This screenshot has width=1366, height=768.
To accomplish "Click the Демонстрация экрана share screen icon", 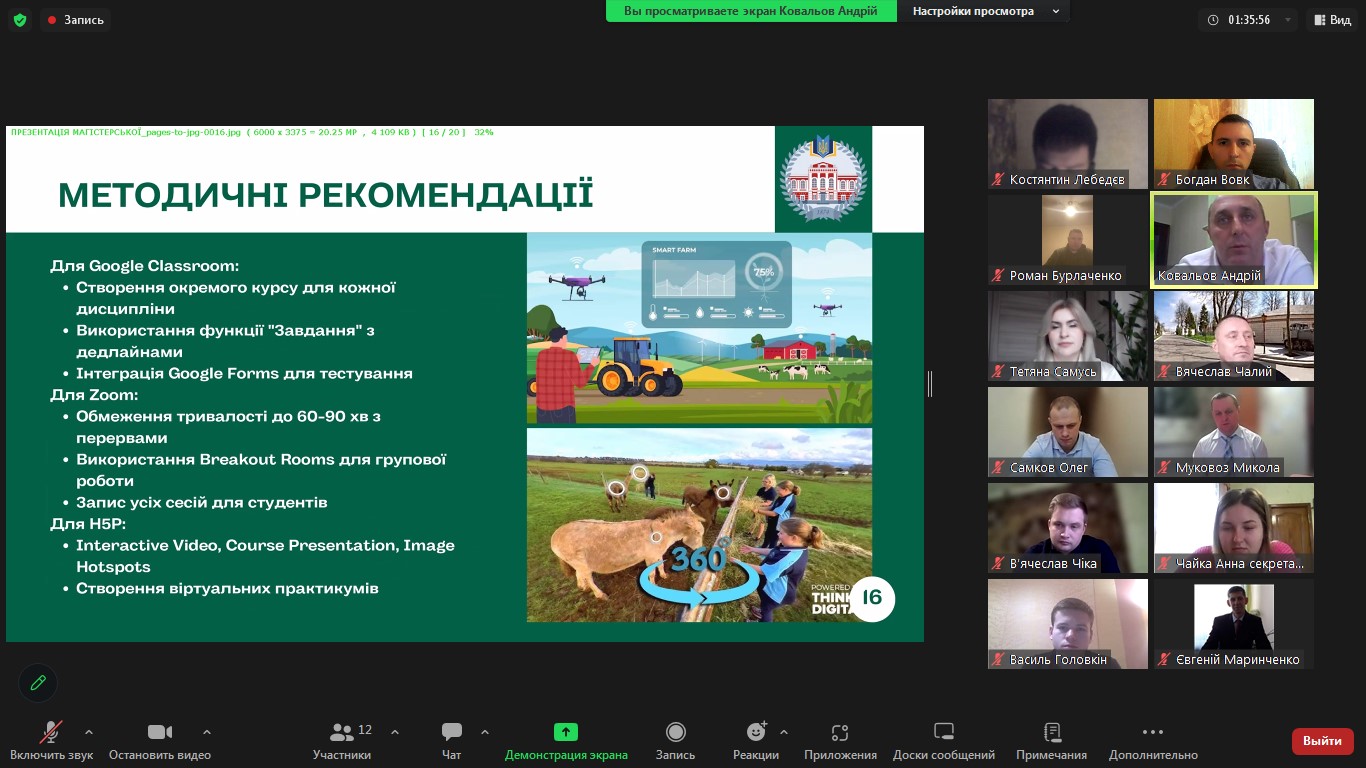I will [x=566, y=733].
